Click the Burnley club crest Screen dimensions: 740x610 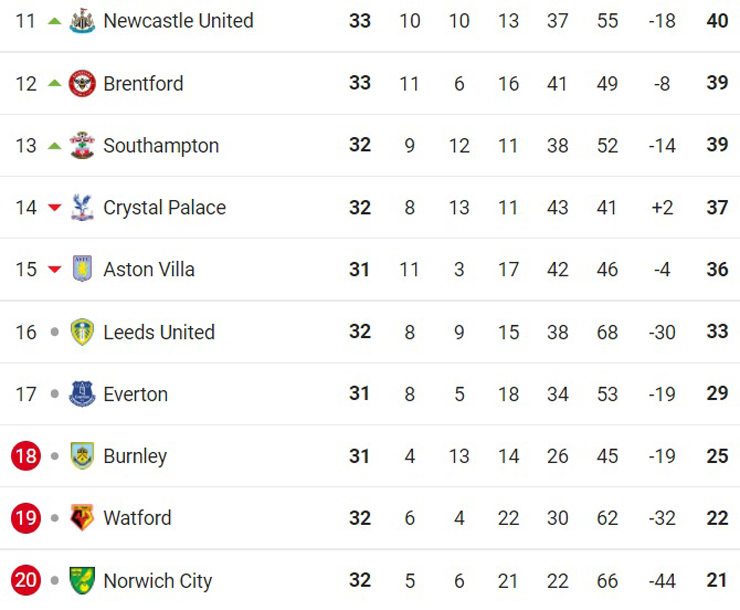click(x=81, y=457)
